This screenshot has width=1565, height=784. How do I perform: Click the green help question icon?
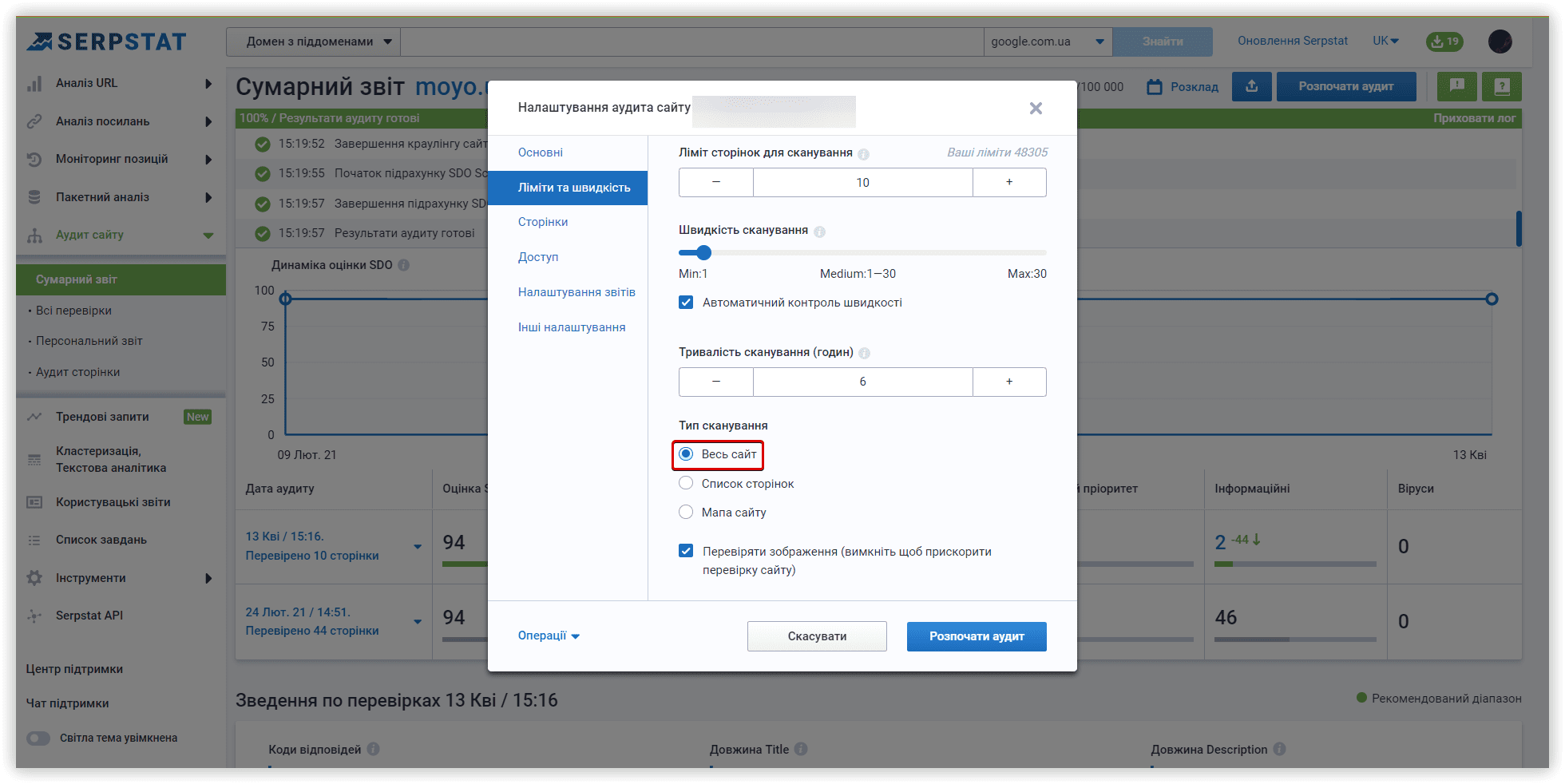(1502, 86)
